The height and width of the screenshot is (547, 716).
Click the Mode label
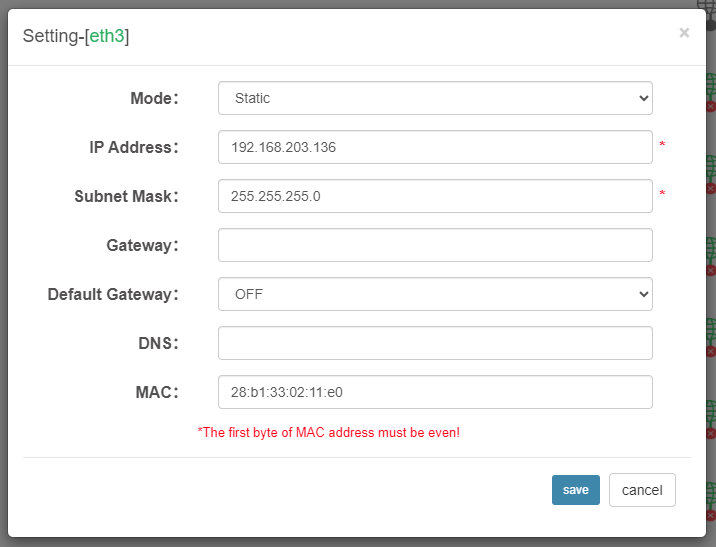154,98
